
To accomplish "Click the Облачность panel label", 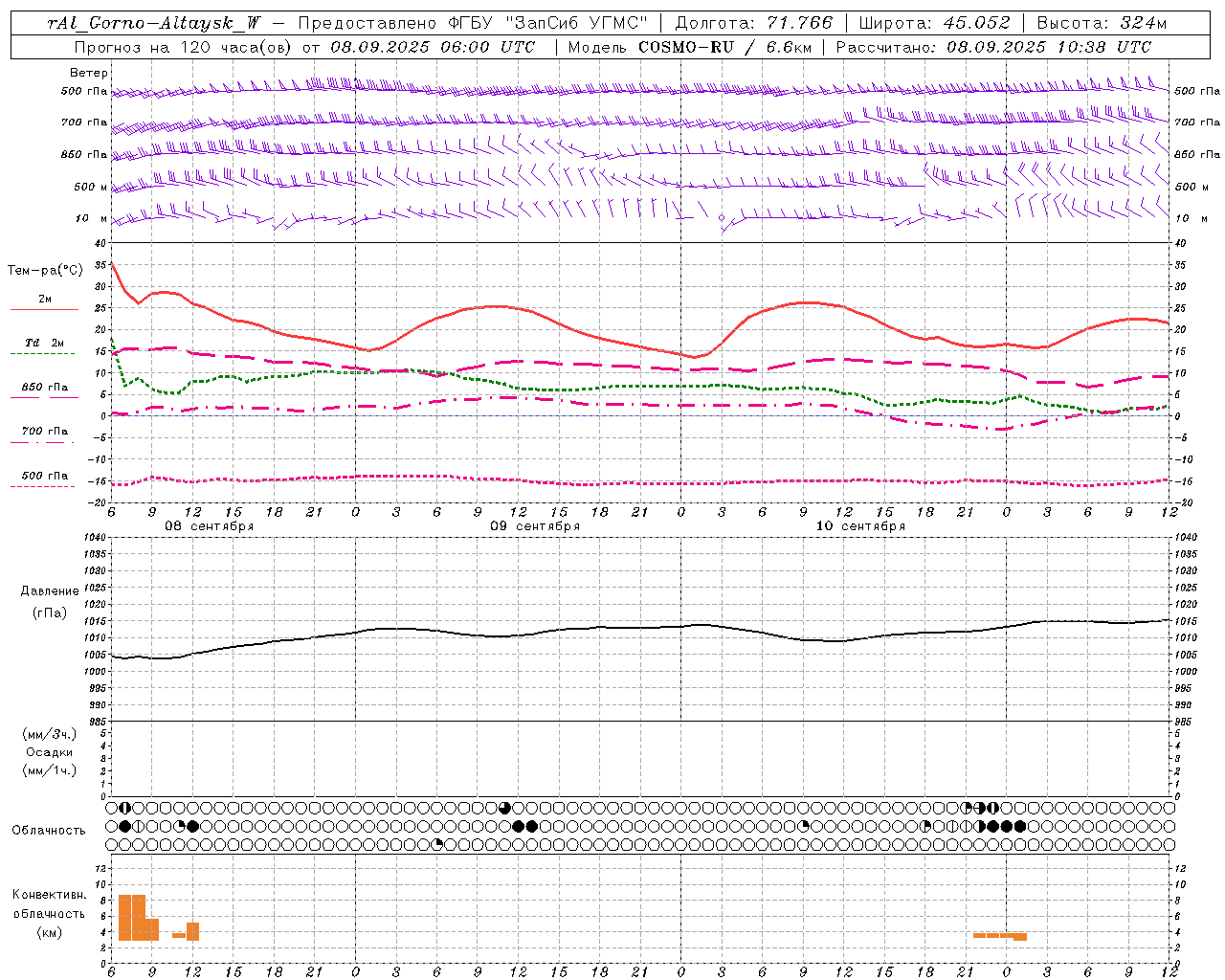I will pyautogui.click(x=49, y=830).
